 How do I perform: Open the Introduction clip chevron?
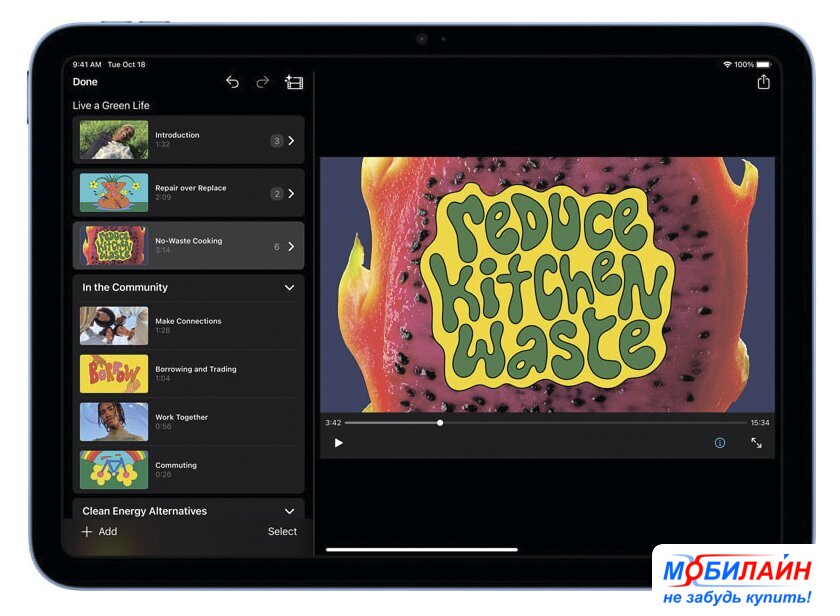291,141
